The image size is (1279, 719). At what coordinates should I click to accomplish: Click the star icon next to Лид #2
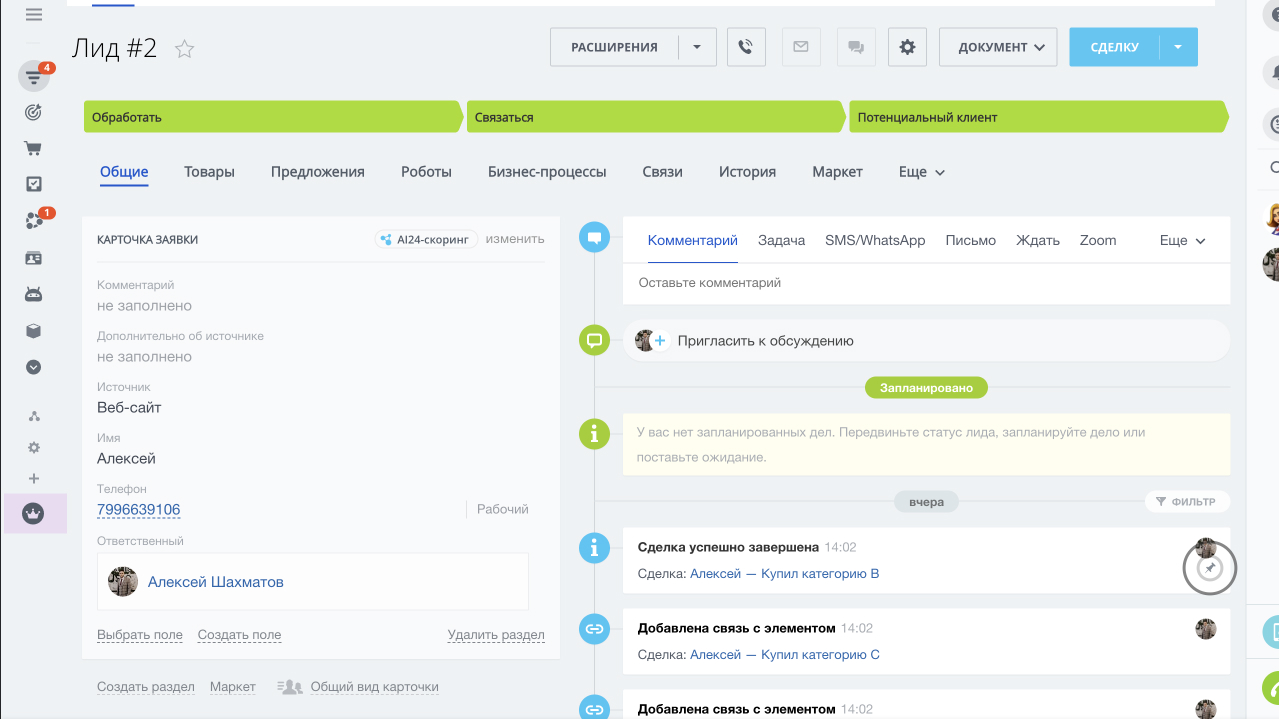click(185, 49)
